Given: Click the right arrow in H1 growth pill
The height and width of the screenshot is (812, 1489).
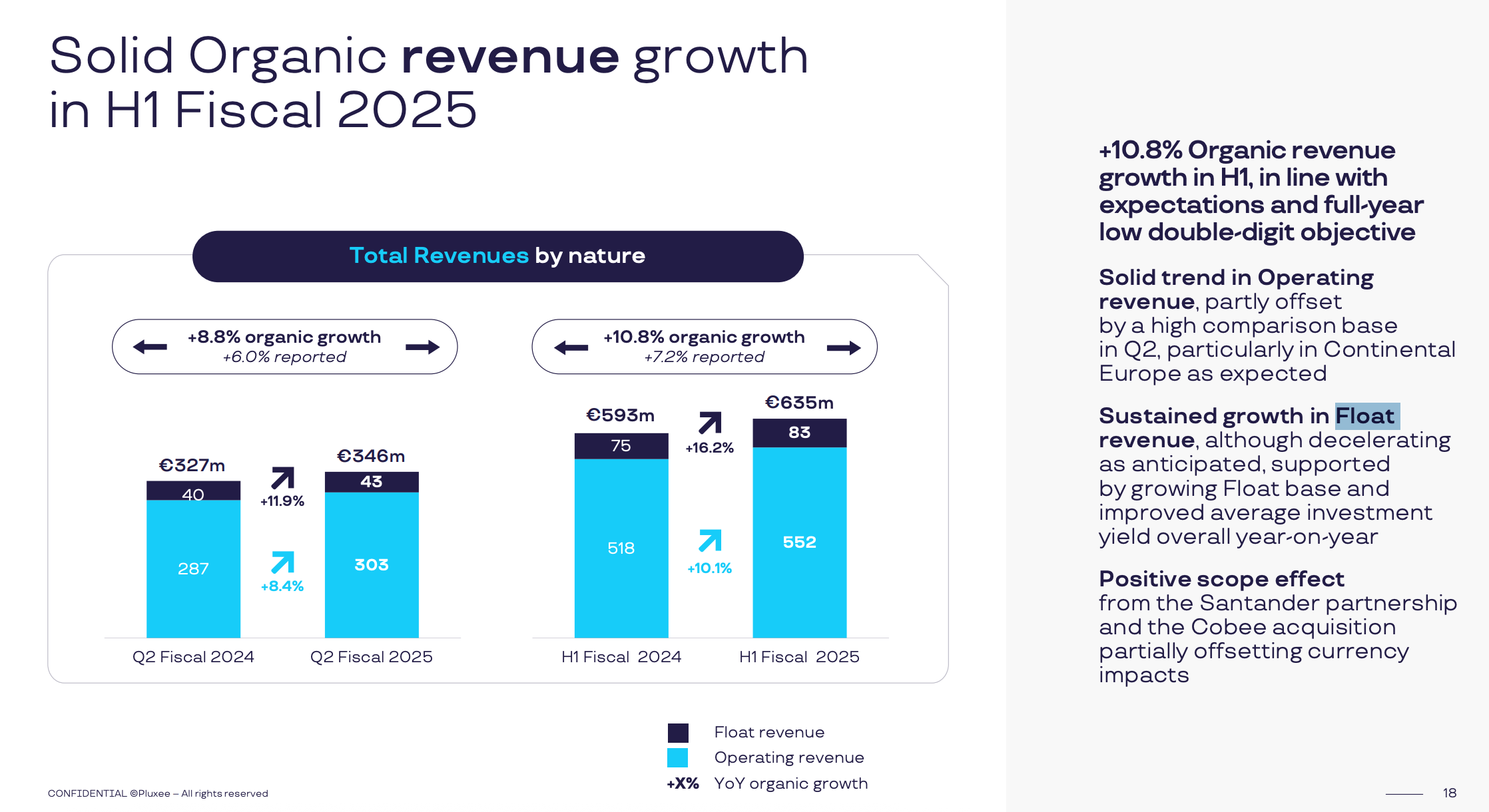Looking at the screenshot, I should click(843, 347).
